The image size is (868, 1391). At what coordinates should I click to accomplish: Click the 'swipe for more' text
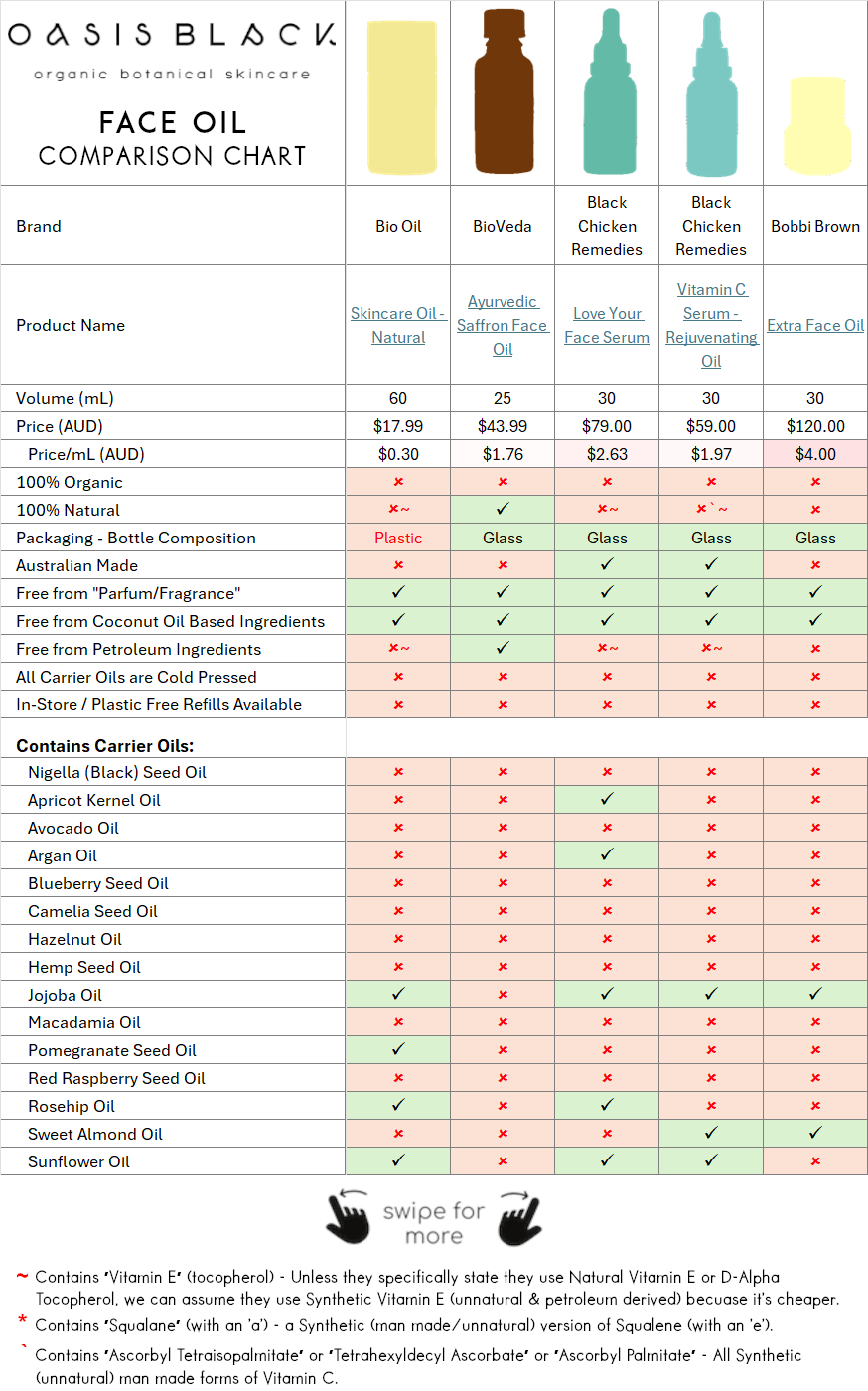click(434, 1223)
